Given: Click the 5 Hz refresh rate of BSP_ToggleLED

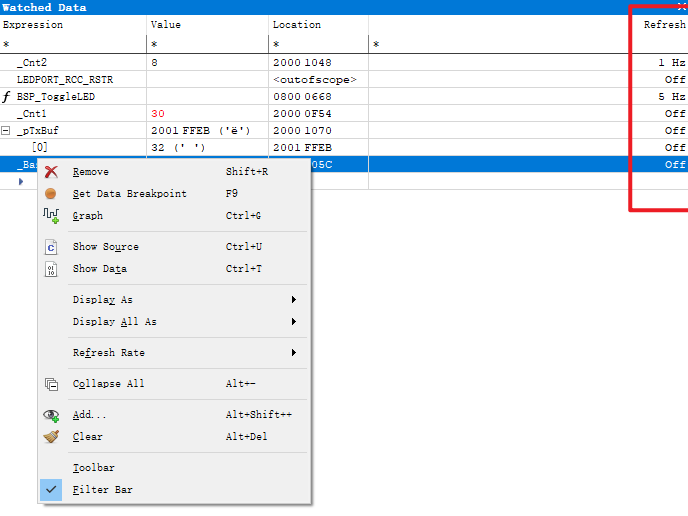Looking at the screenshot, I should 672,97.
